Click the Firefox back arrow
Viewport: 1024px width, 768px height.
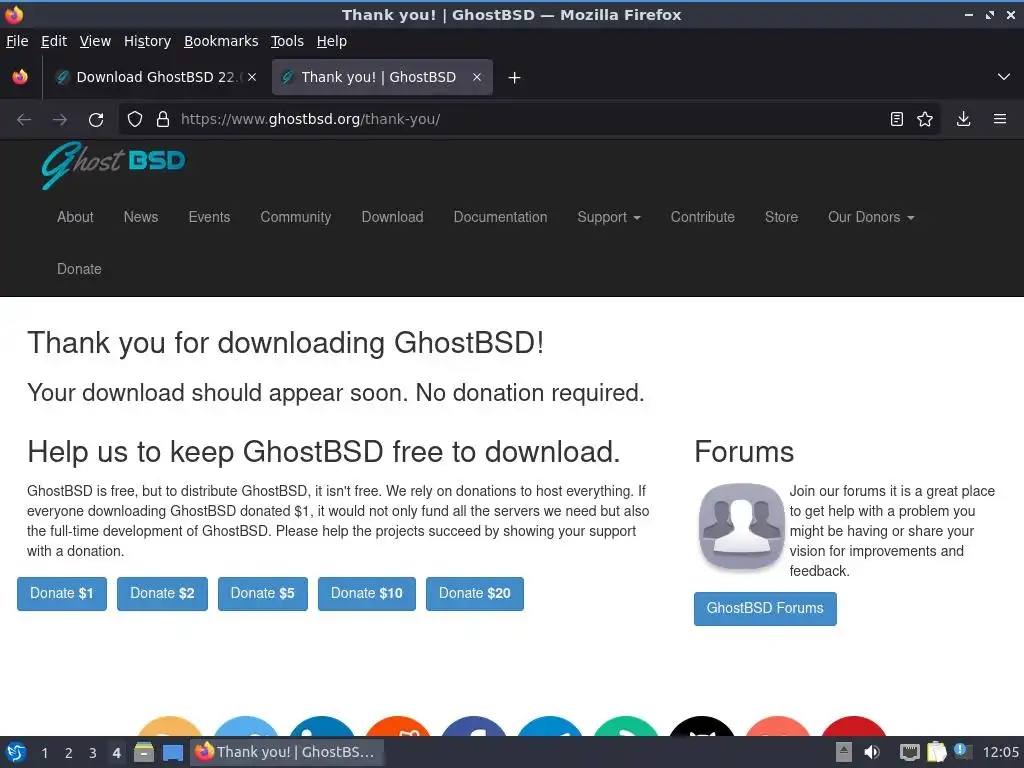24,120
